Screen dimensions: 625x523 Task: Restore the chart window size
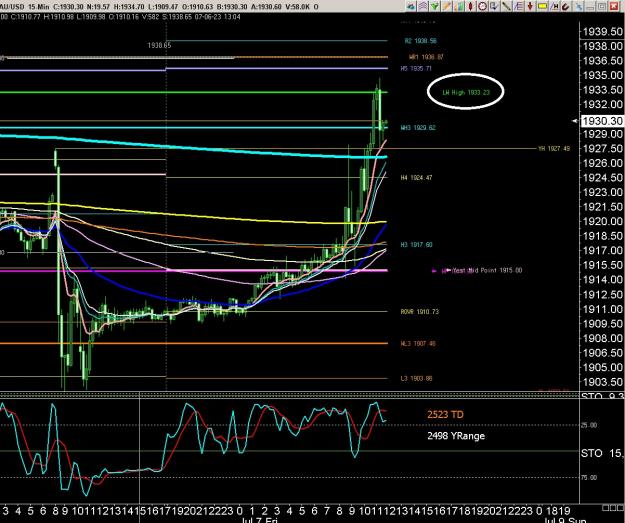tap(602, 6)
